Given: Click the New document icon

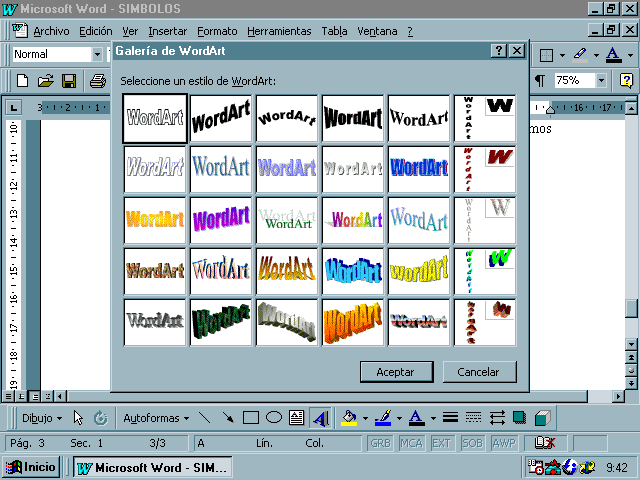Looking at the screenshot, I should tap(22, 81).
